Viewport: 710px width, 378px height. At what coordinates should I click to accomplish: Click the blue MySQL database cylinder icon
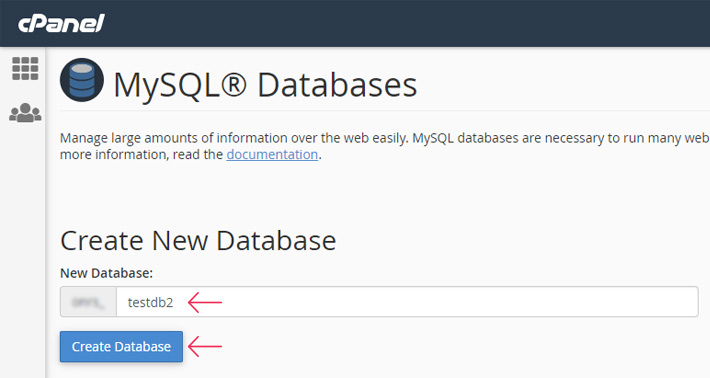coord(82,80)
